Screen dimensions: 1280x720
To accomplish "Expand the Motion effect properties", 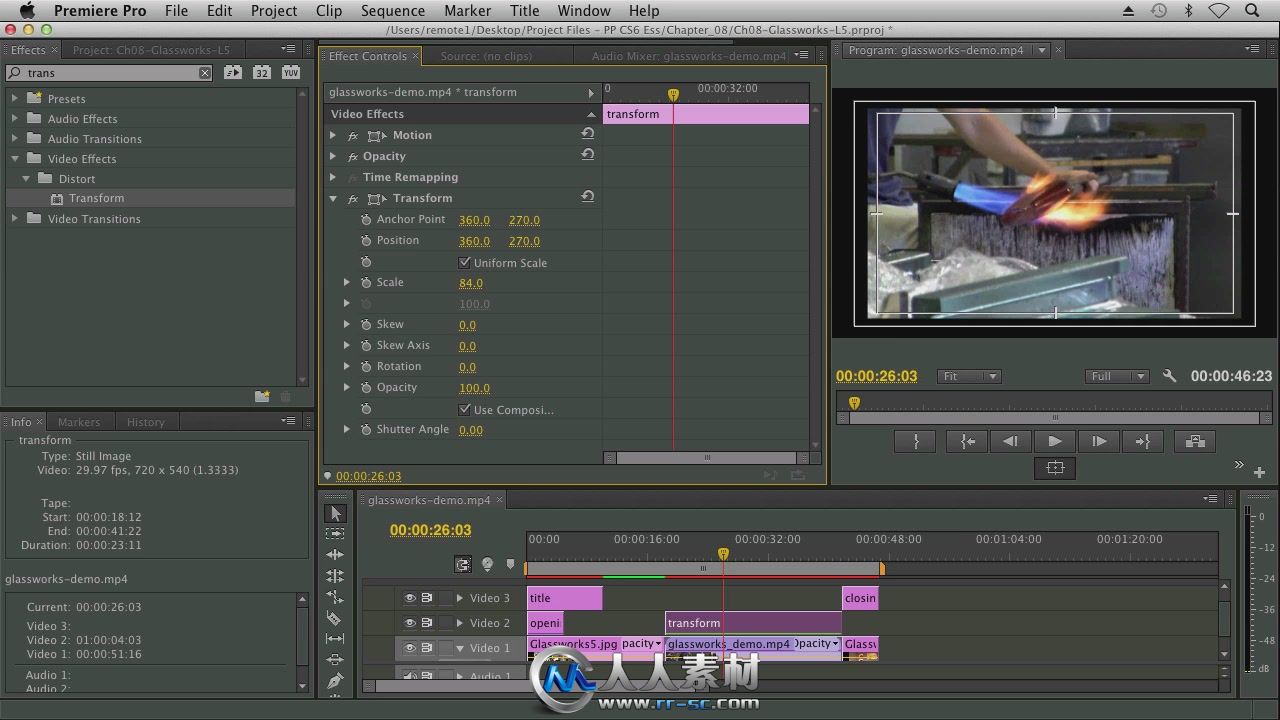I will point(333,135).
